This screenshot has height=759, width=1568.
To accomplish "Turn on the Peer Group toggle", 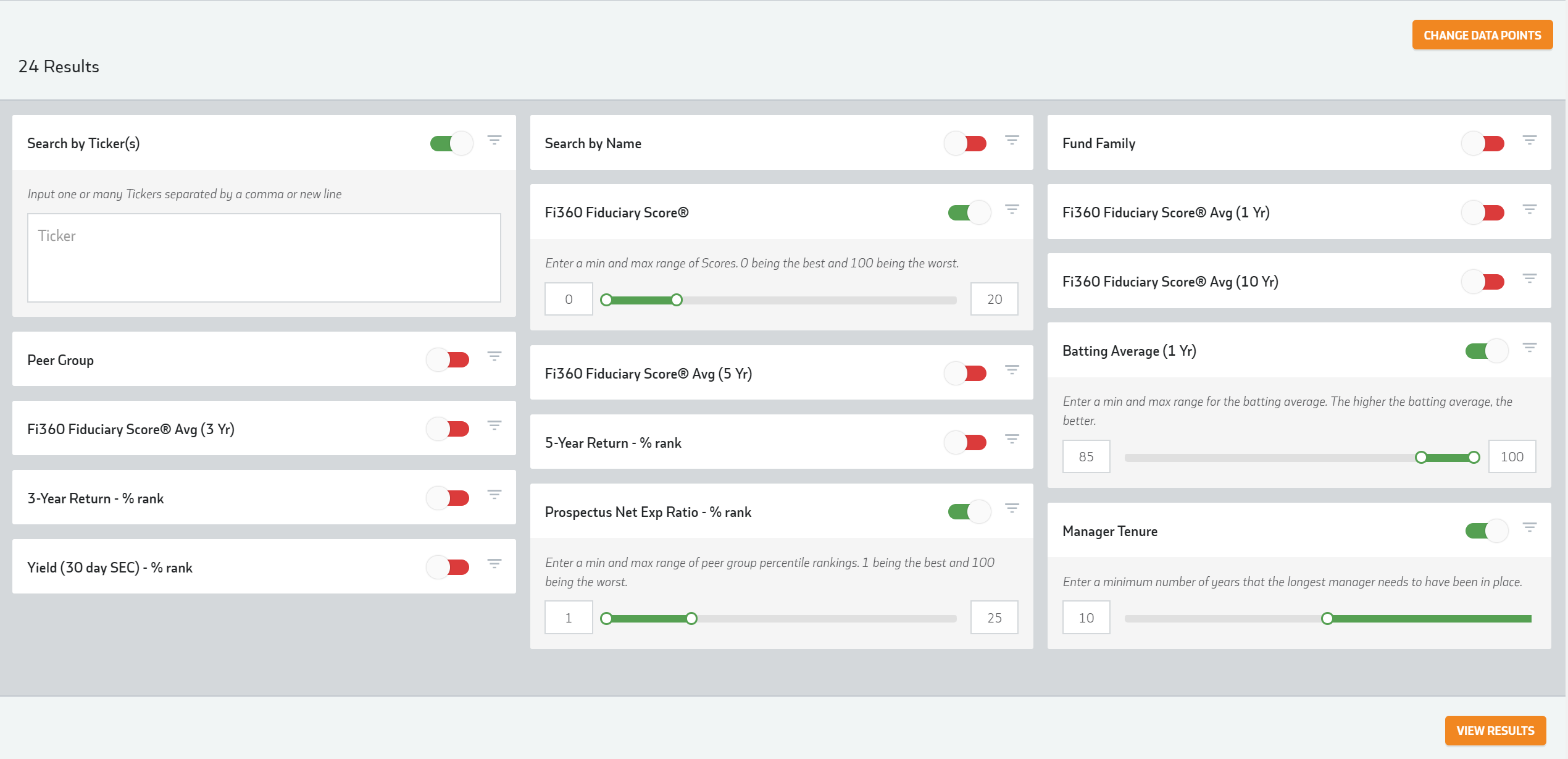I will [x=448, y=359].
